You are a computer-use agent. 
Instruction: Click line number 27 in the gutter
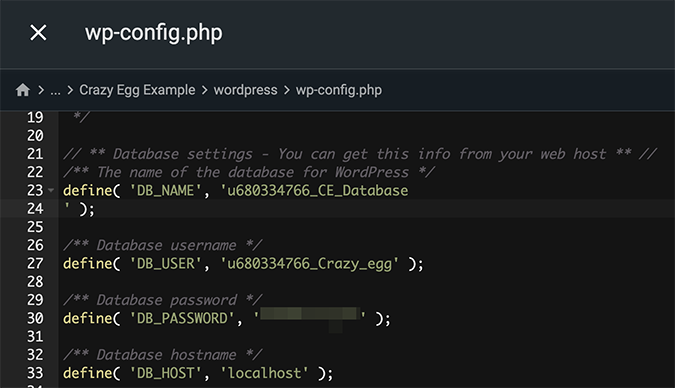[35, 263]
